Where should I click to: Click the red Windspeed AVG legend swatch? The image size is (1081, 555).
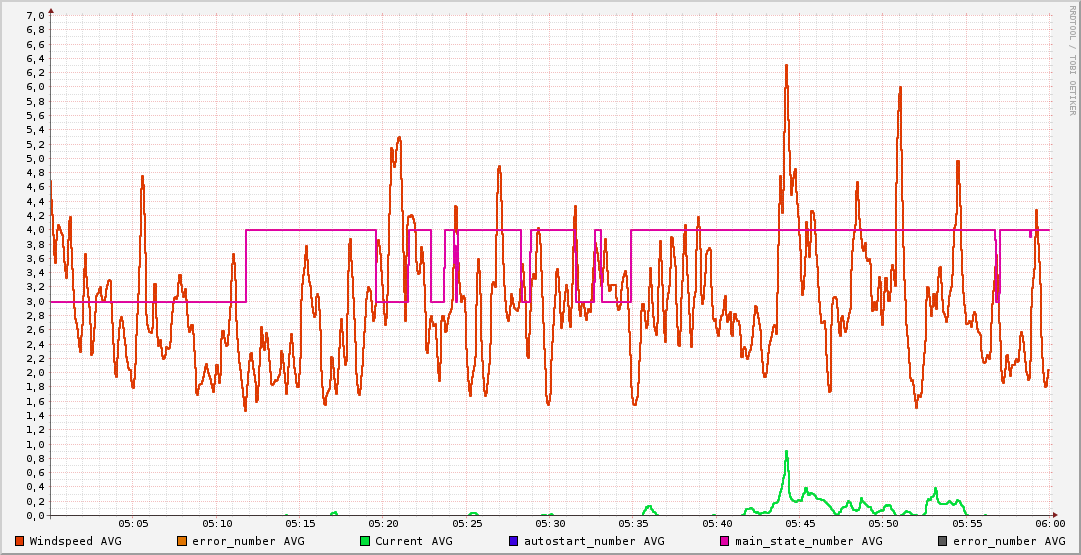click(x=20, y=541)
